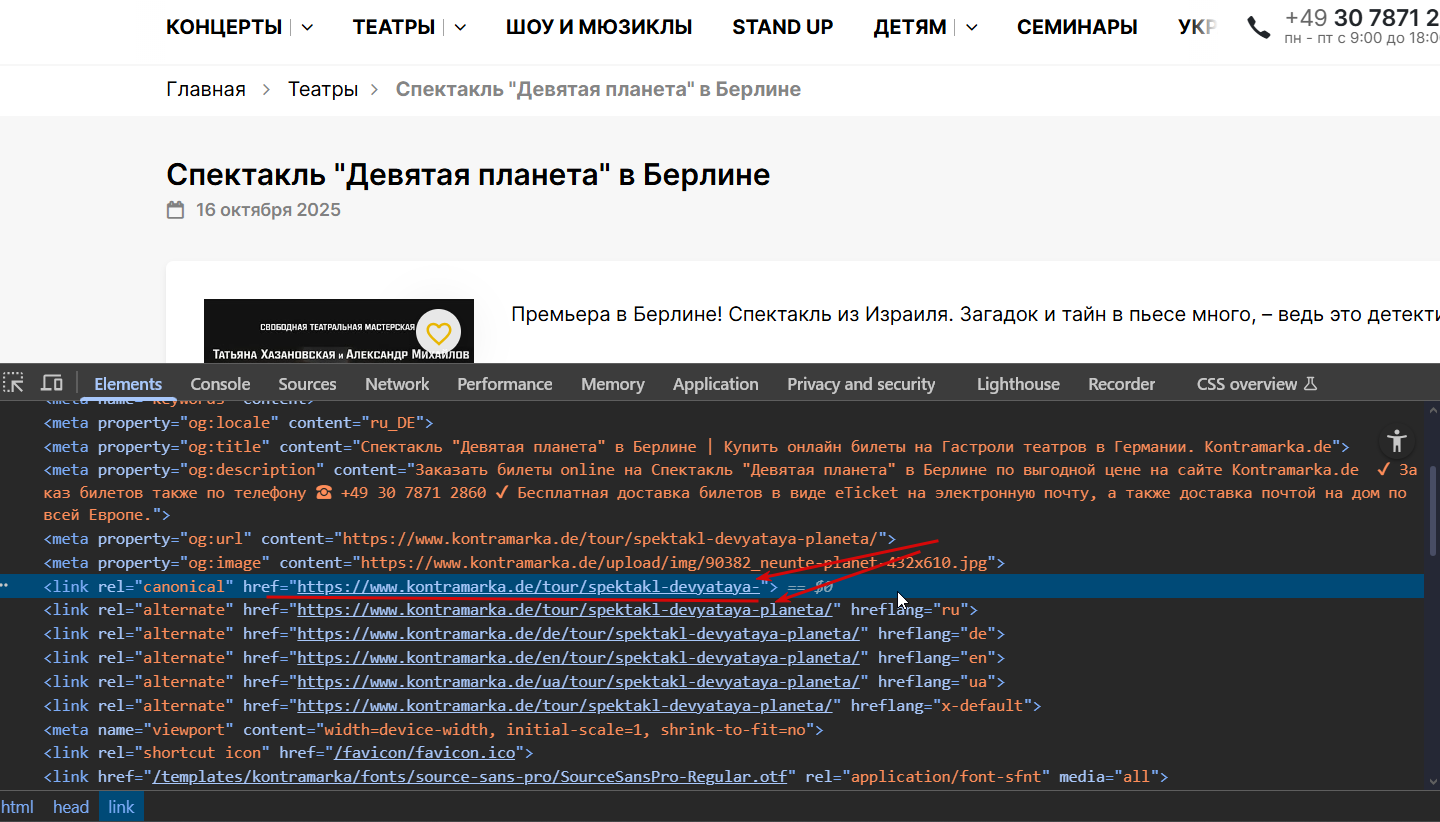Click the three-dots icon on selected row

click(x=5, y=586)
